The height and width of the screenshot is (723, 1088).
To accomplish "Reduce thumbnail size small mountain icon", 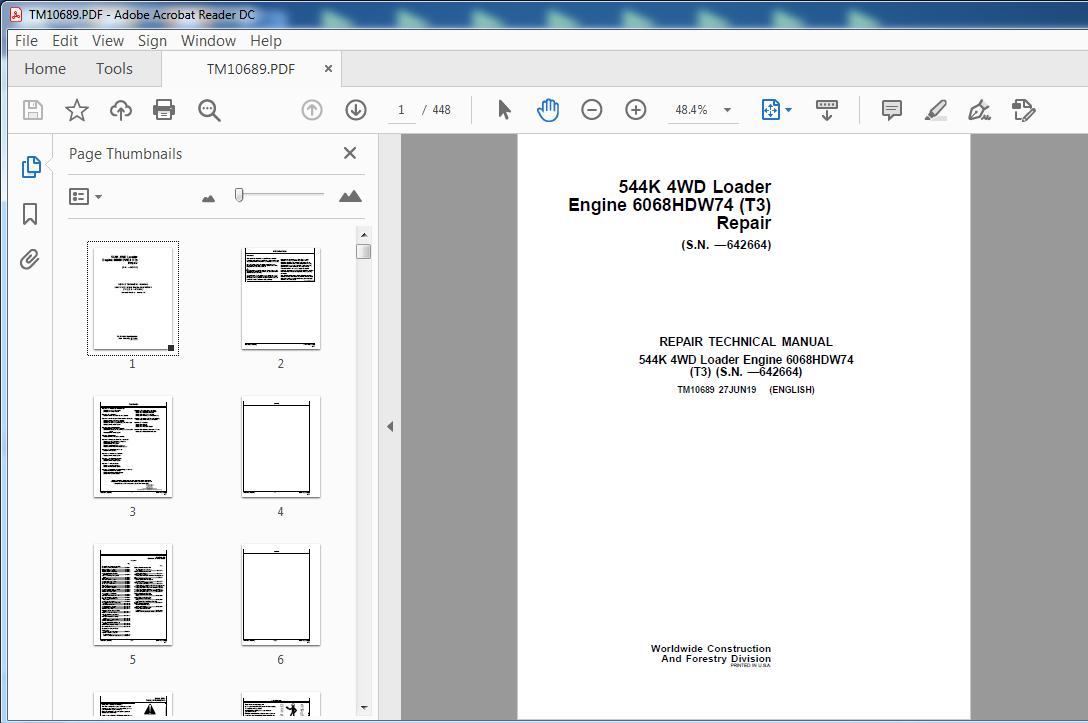I will tap(208, 199).
